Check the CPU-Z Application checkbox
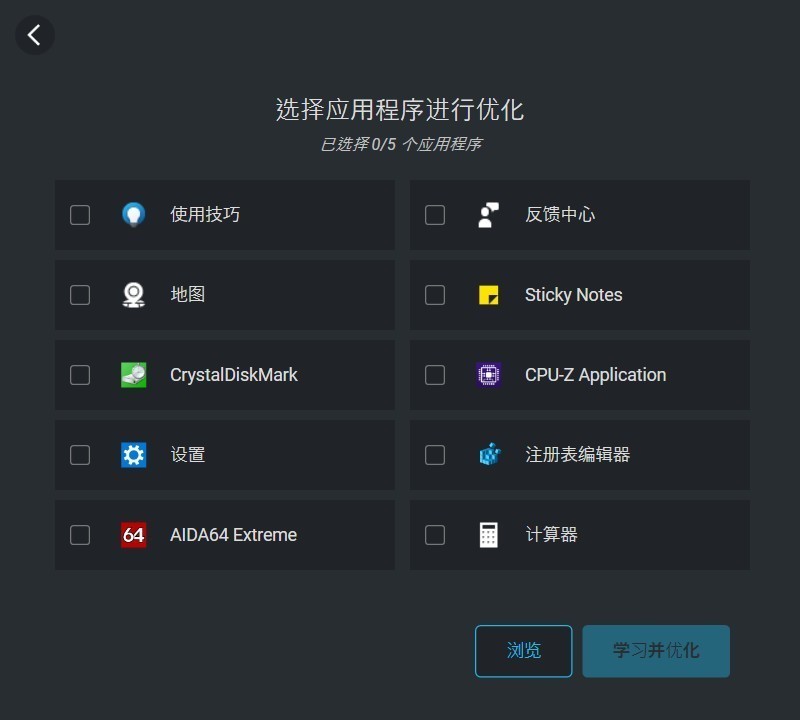Image resolution: width=800 pixels, height=720 pixels. 435,374
